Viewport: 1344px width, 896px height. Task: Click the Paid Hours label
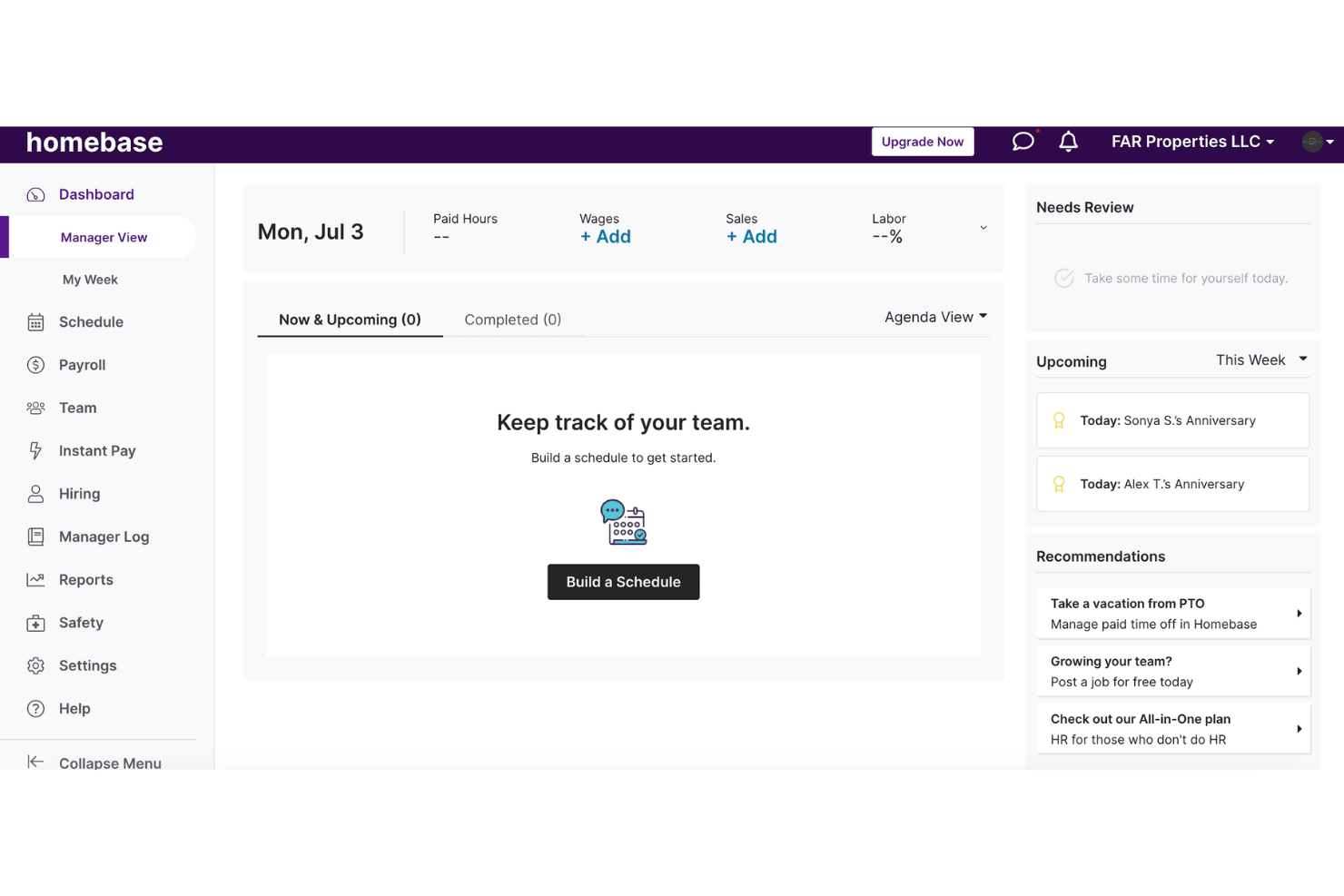pyautogui.click(x=465, y=219)
